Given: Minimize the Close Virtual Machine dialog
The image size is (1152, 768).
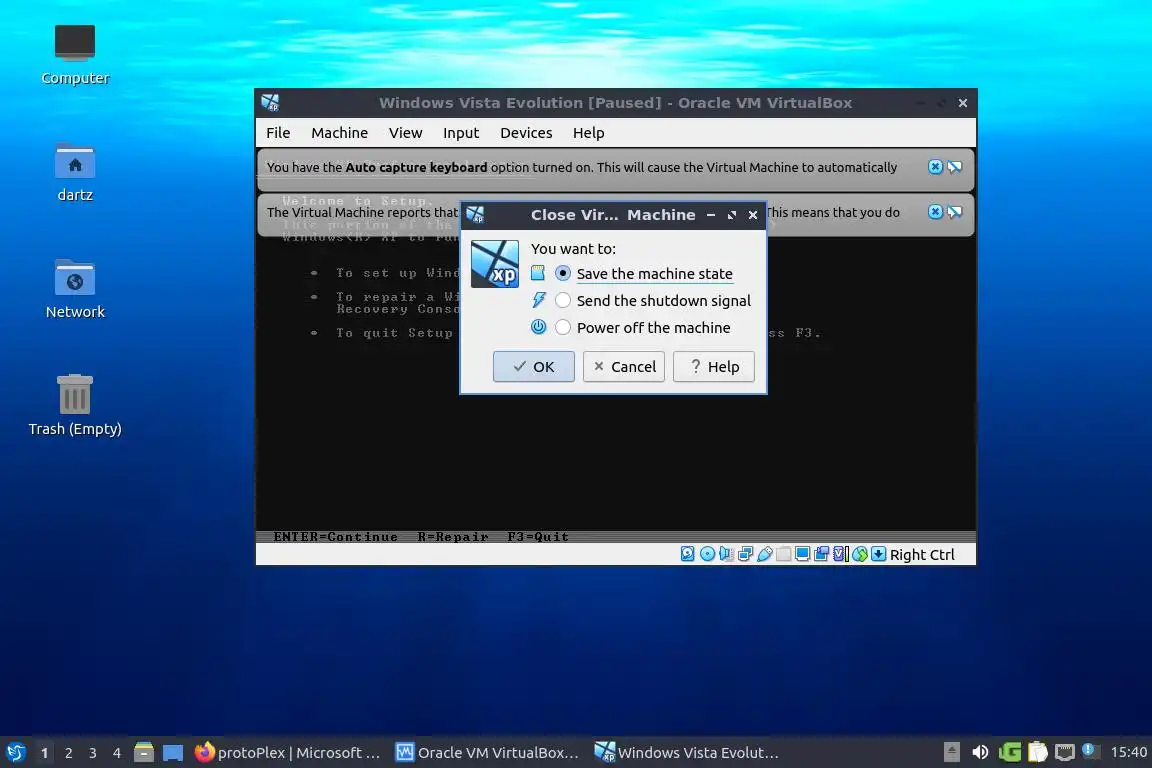Looking at the screenshot, I should (x=710, y=215).
